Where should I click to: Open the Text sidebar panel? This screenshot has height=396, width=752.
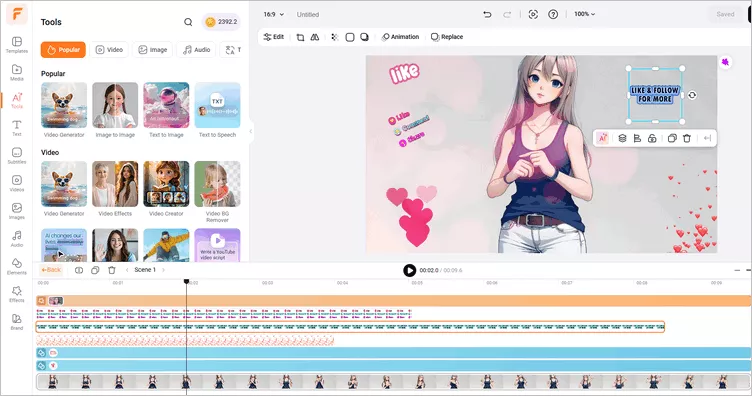(17, 128)
